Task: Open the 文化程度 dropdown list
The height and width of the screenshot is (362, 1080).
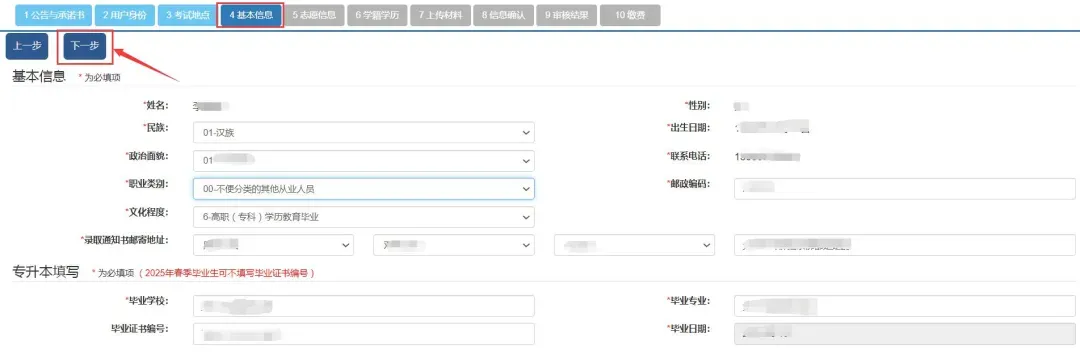Action: [x=364, y=217]
